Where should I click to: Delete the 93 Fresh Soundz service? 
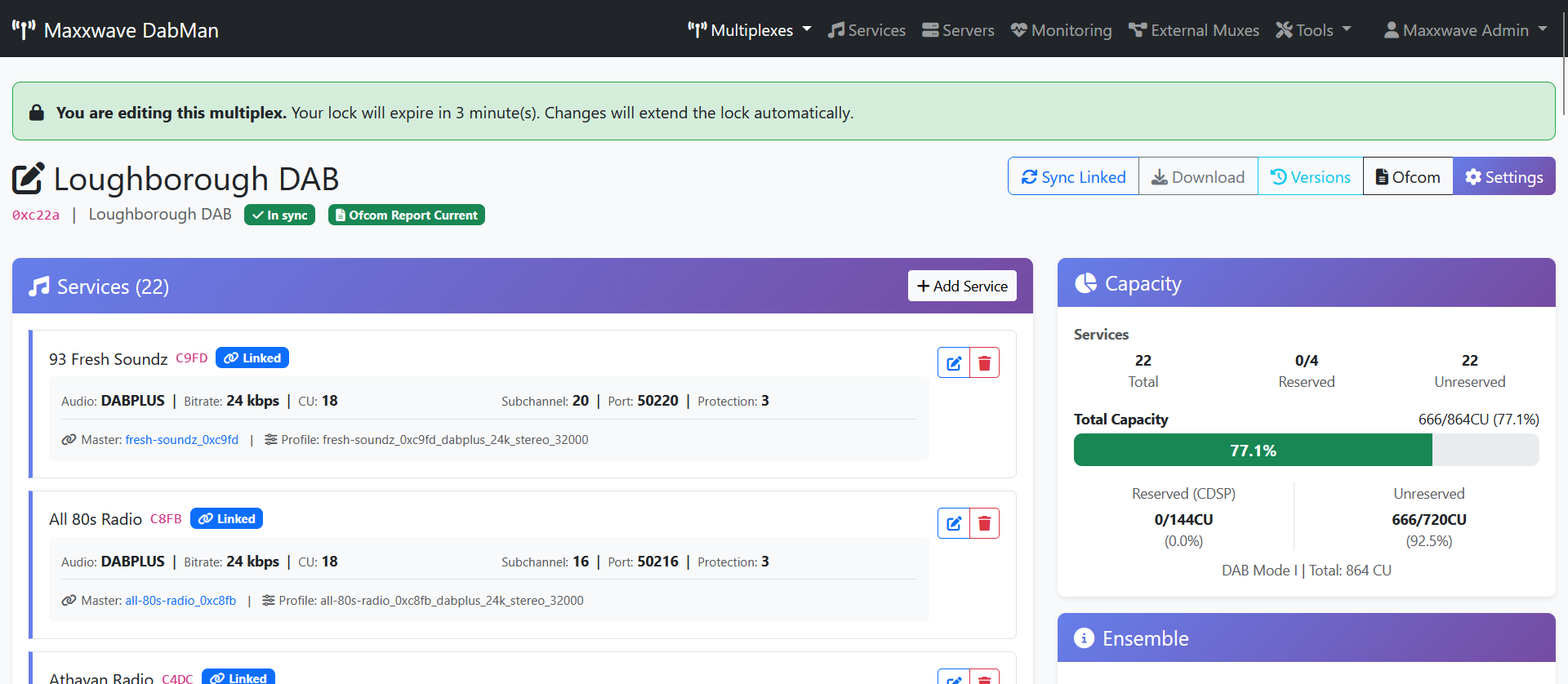click(984, 362)
